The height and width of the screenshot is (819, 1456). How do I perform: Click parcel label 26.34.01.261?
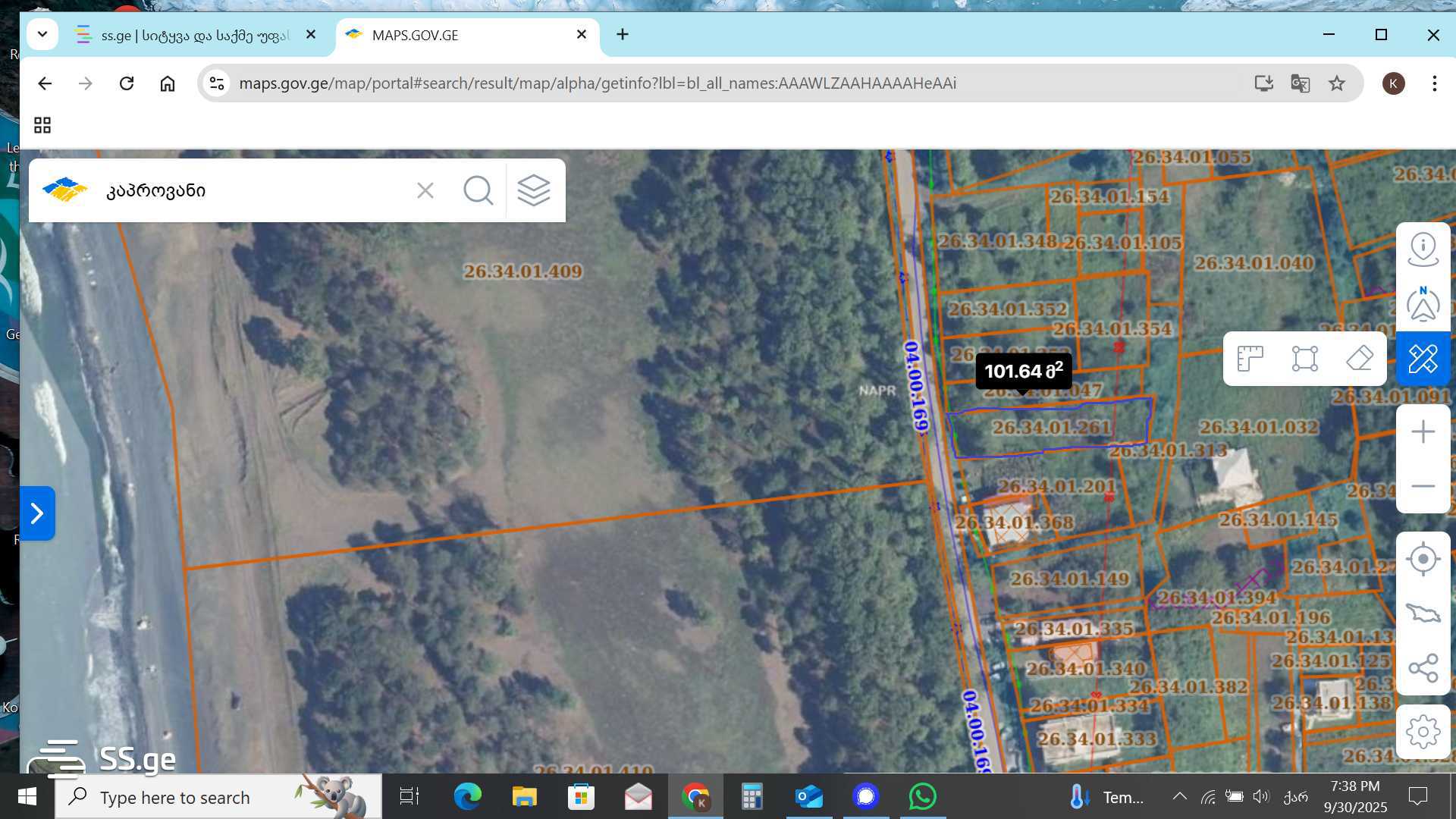tap(1052, 428)
